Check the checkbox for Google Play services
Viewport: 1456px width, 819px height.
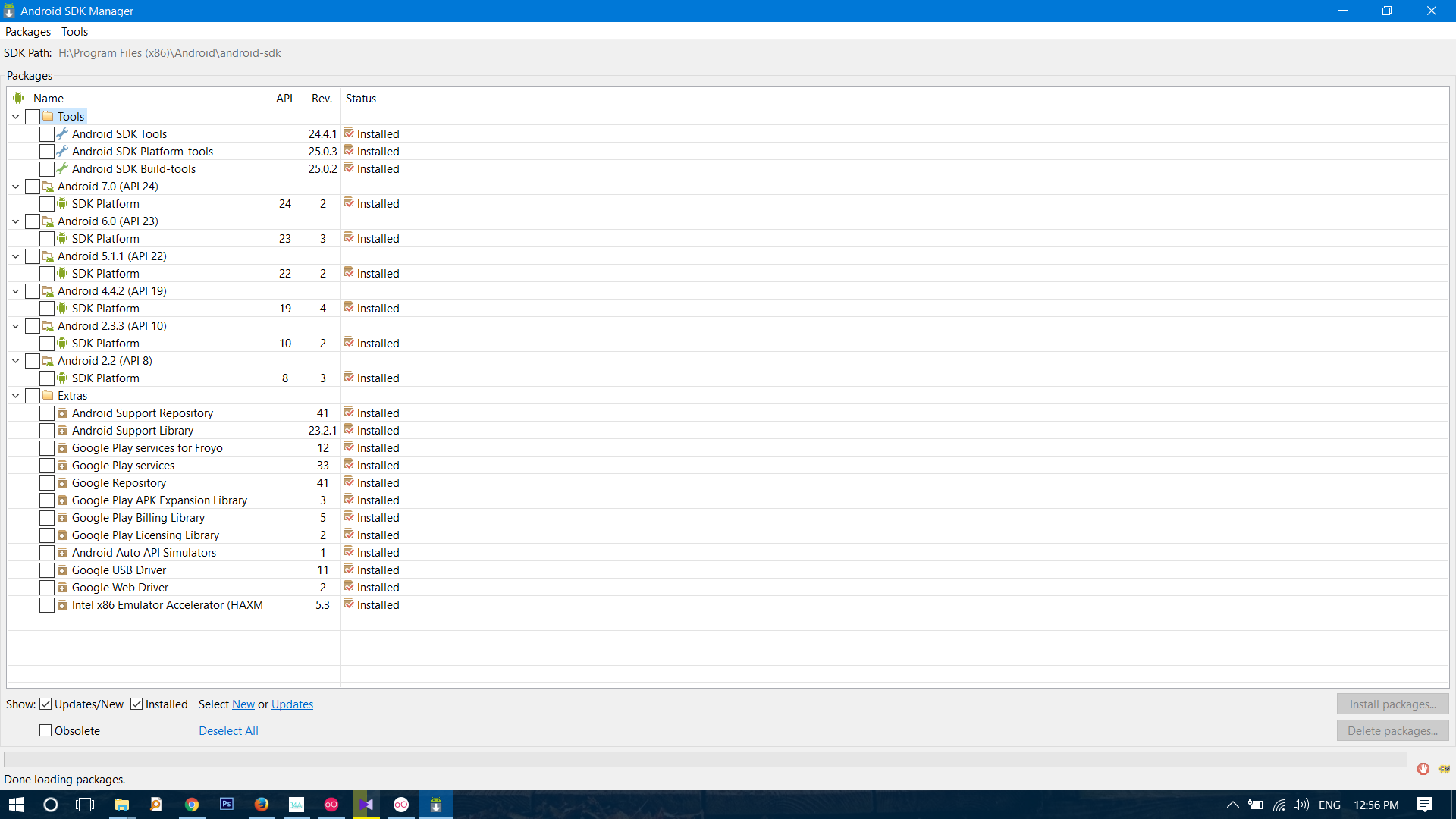point(46,465)
